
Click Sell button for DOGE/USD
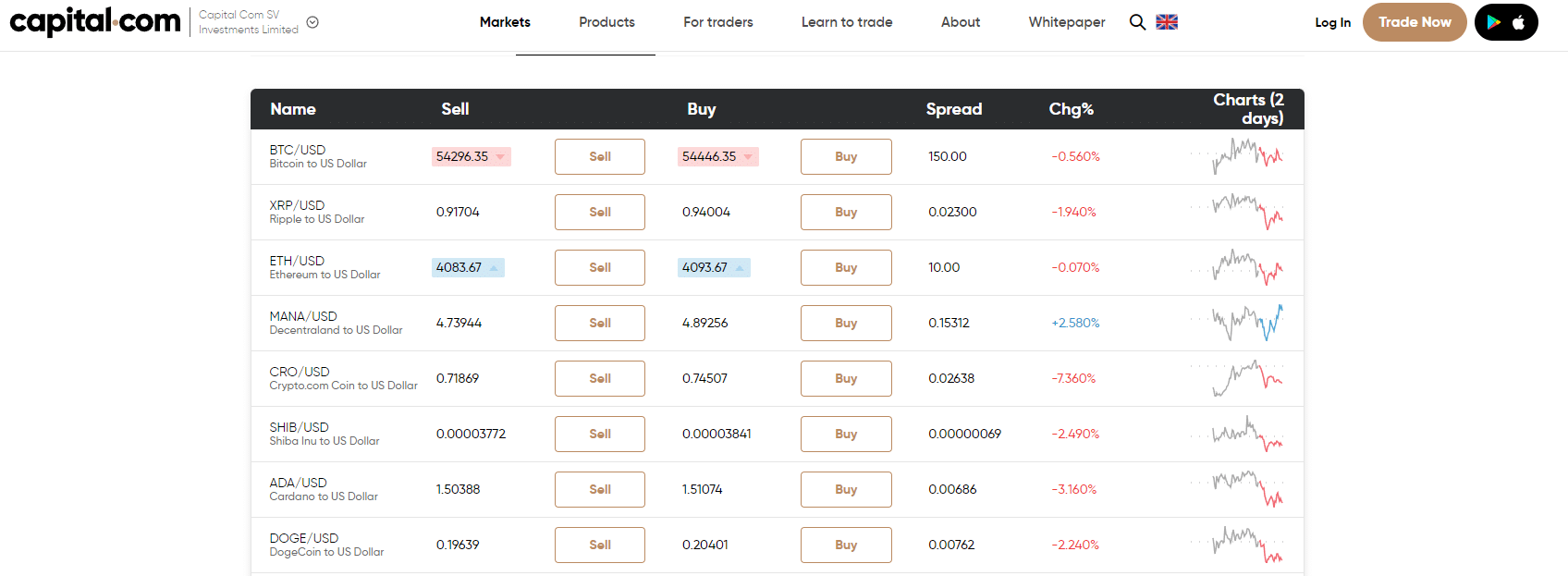[x=600, y=545]
